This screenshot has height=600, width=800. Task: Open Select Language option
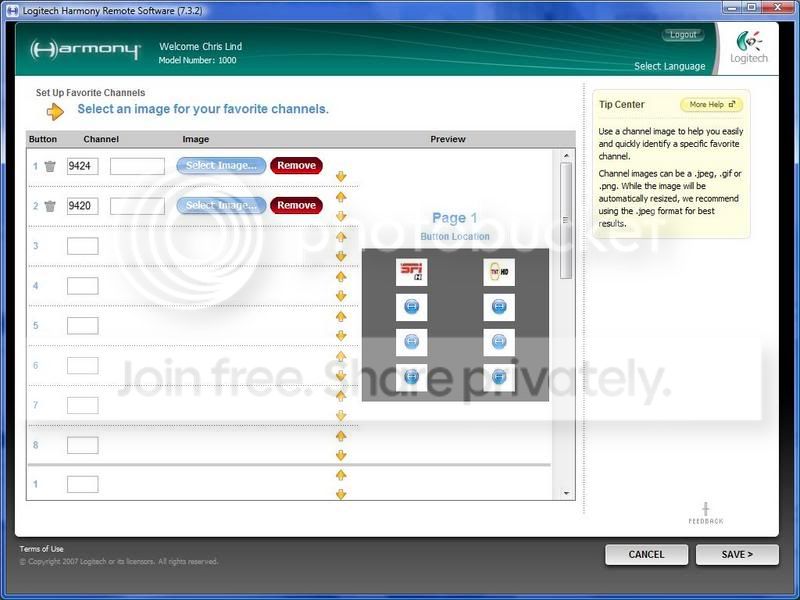tap(669, 66)
